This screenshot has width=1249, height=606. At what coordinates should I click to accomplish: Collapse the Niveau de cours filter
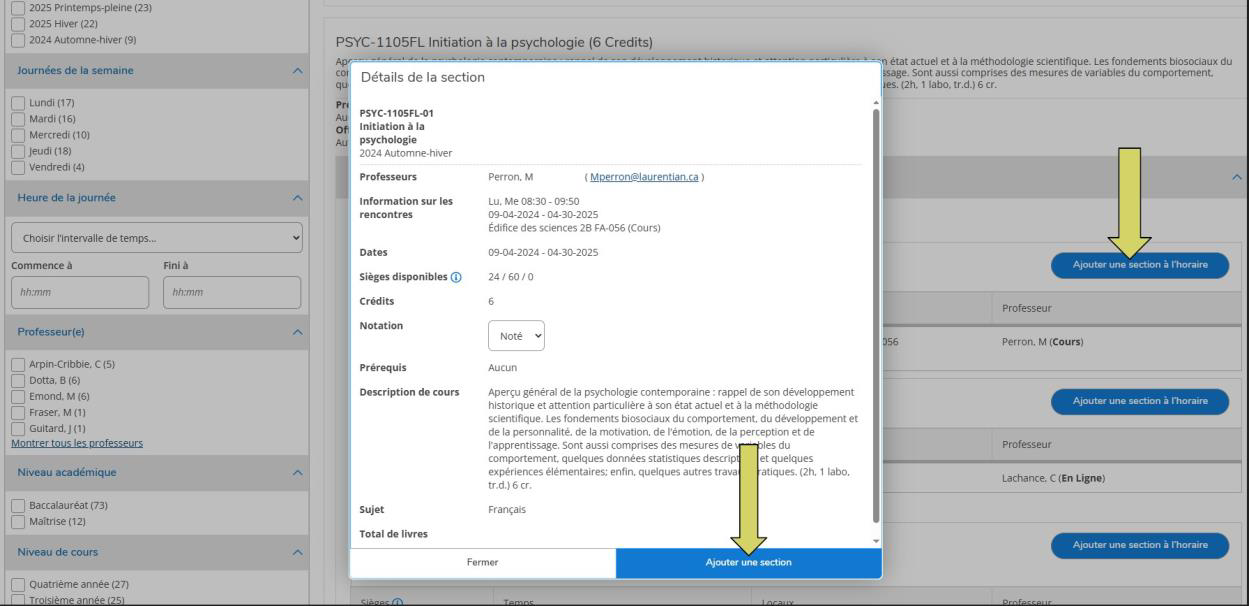(295, 551)
